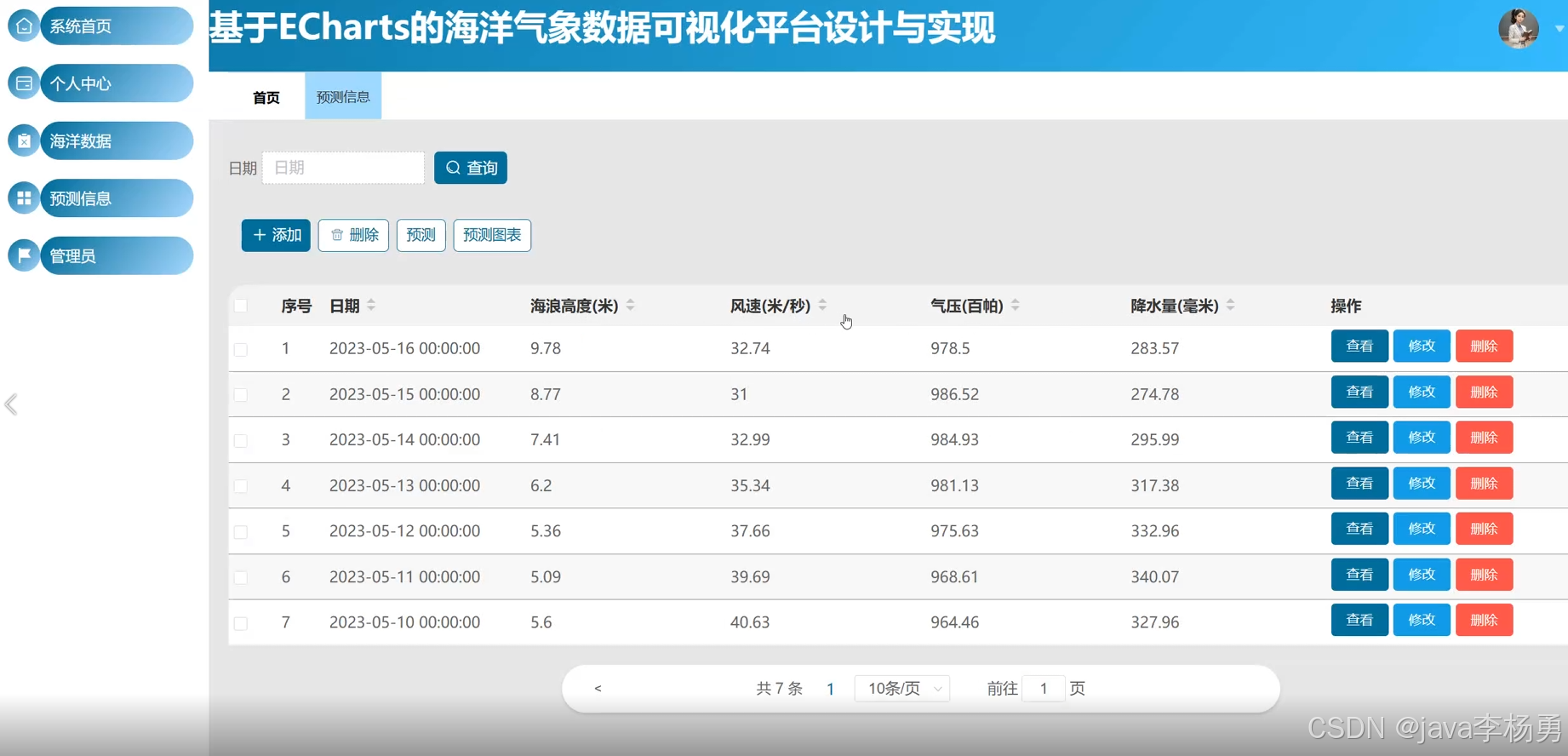Click the 预测 button

coord(421,235)
